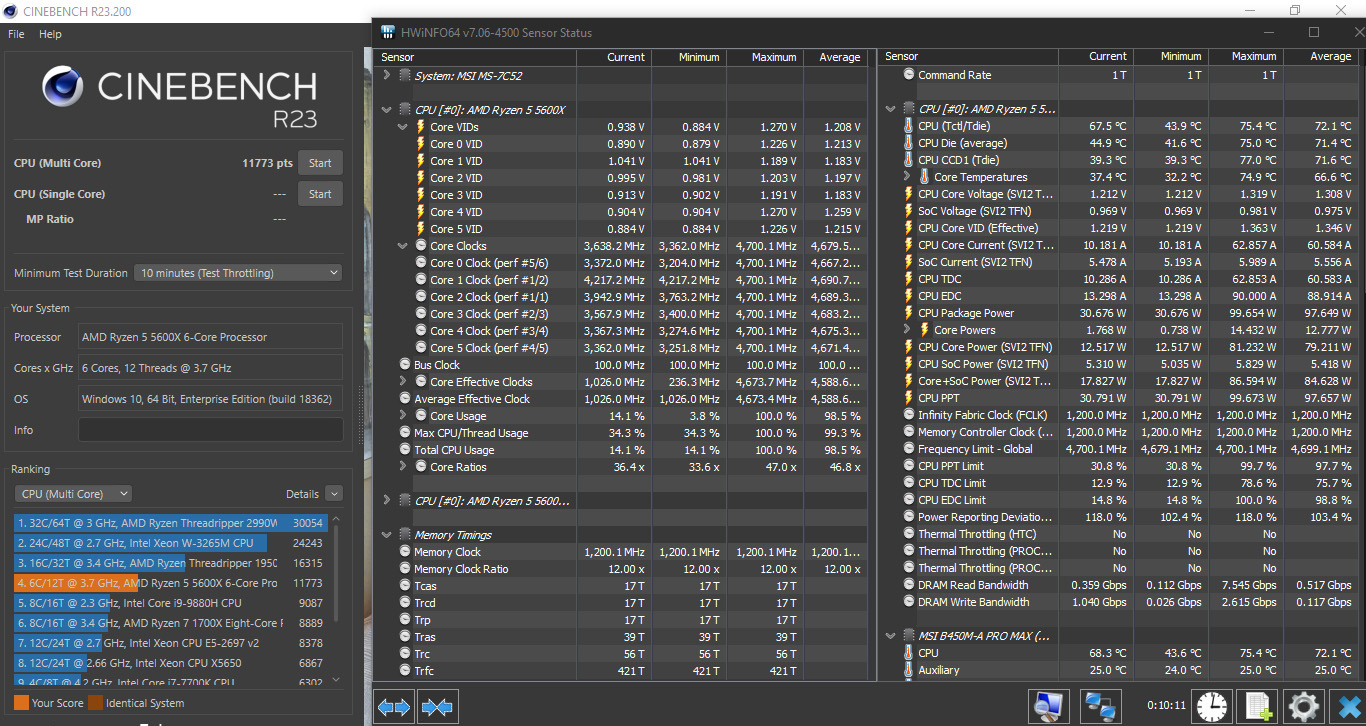The height and width of the screenshot is (726, 1366).
Task: Open the Cinebench Help menu
Action: 50,34
